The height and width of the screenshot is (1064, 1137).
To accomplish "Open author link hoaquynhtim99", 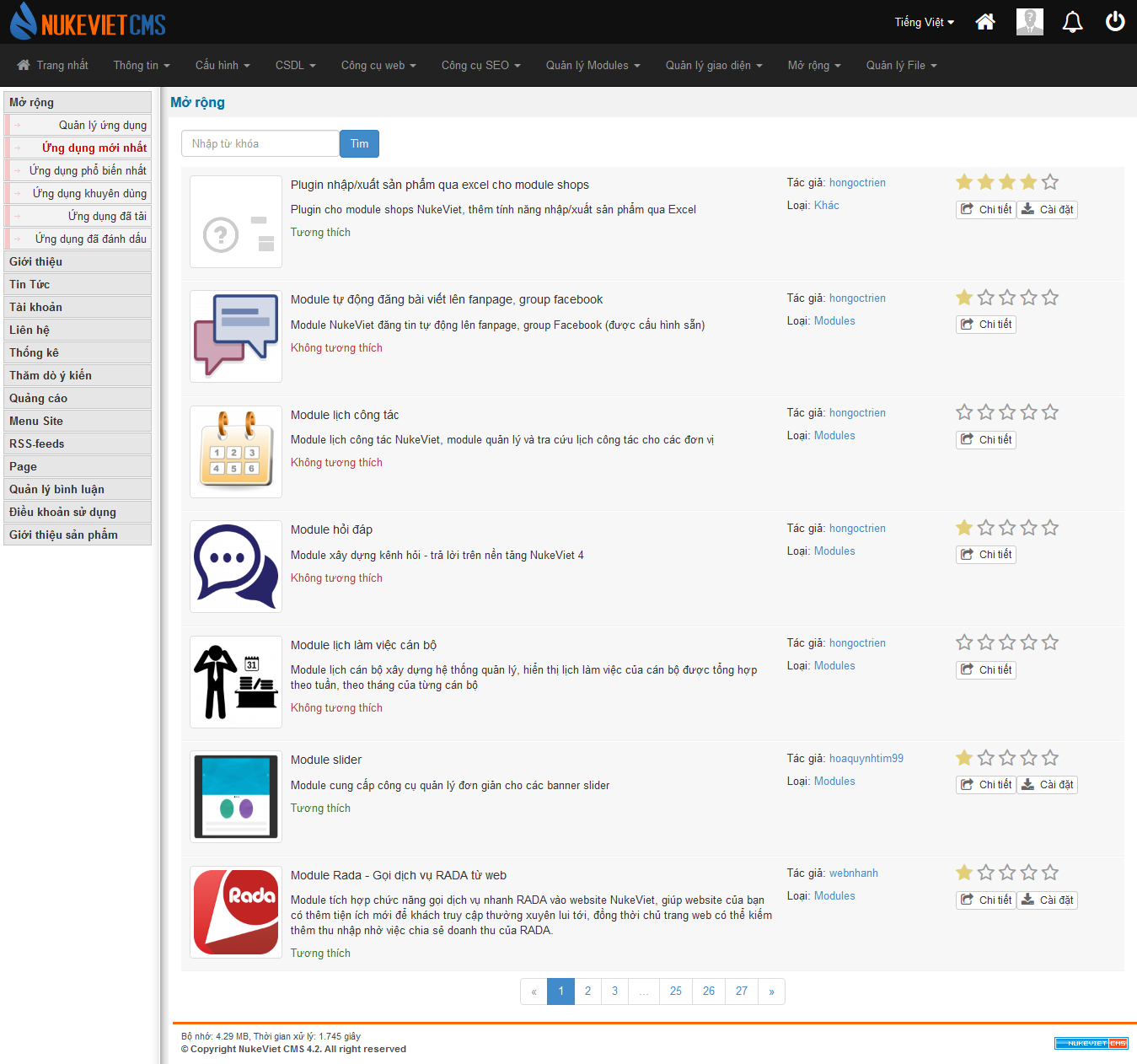I will point(866,758).
